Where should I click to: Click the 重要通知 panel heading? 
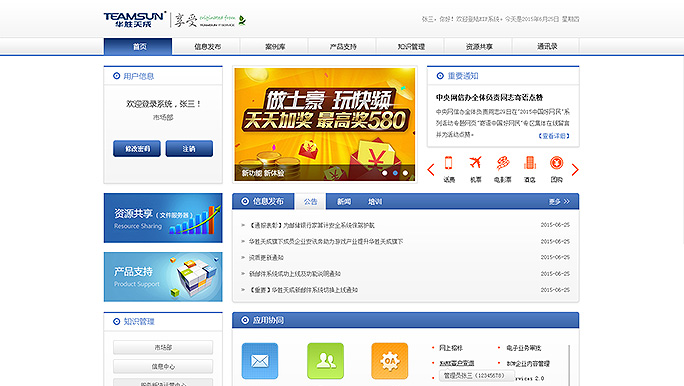pos(463,76)
